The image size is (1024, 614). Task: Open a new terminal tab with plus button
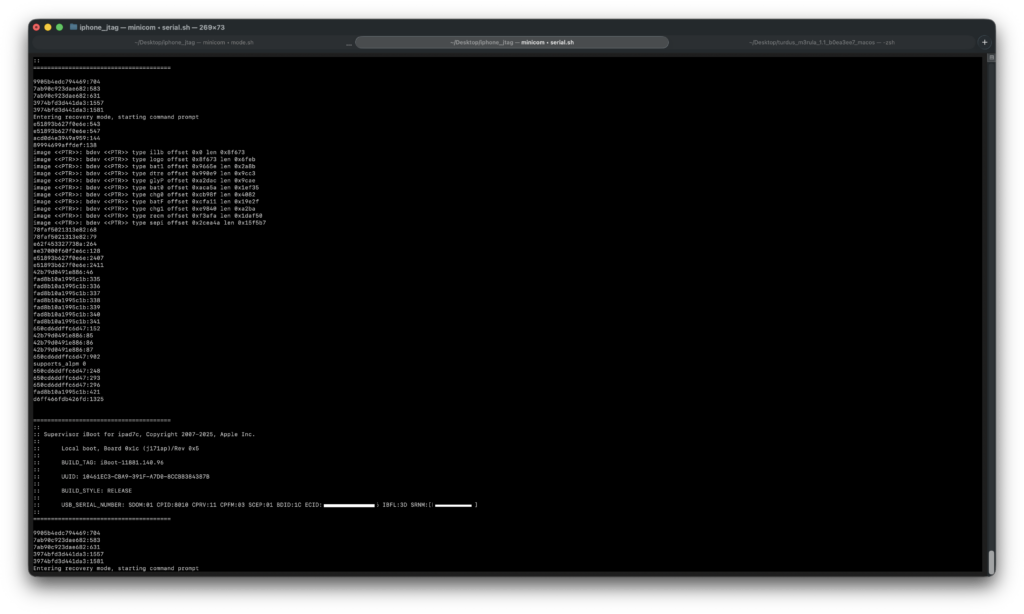985,42
